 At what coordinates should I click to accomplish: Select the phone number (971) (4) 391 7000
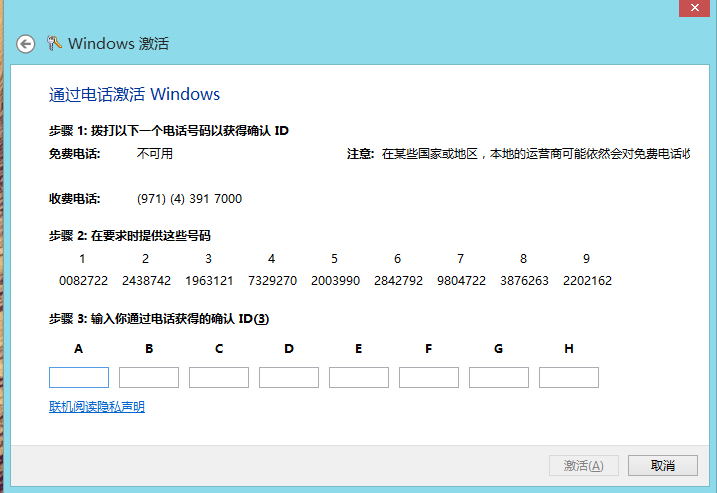pyautogui.click(x=189, y=199)
